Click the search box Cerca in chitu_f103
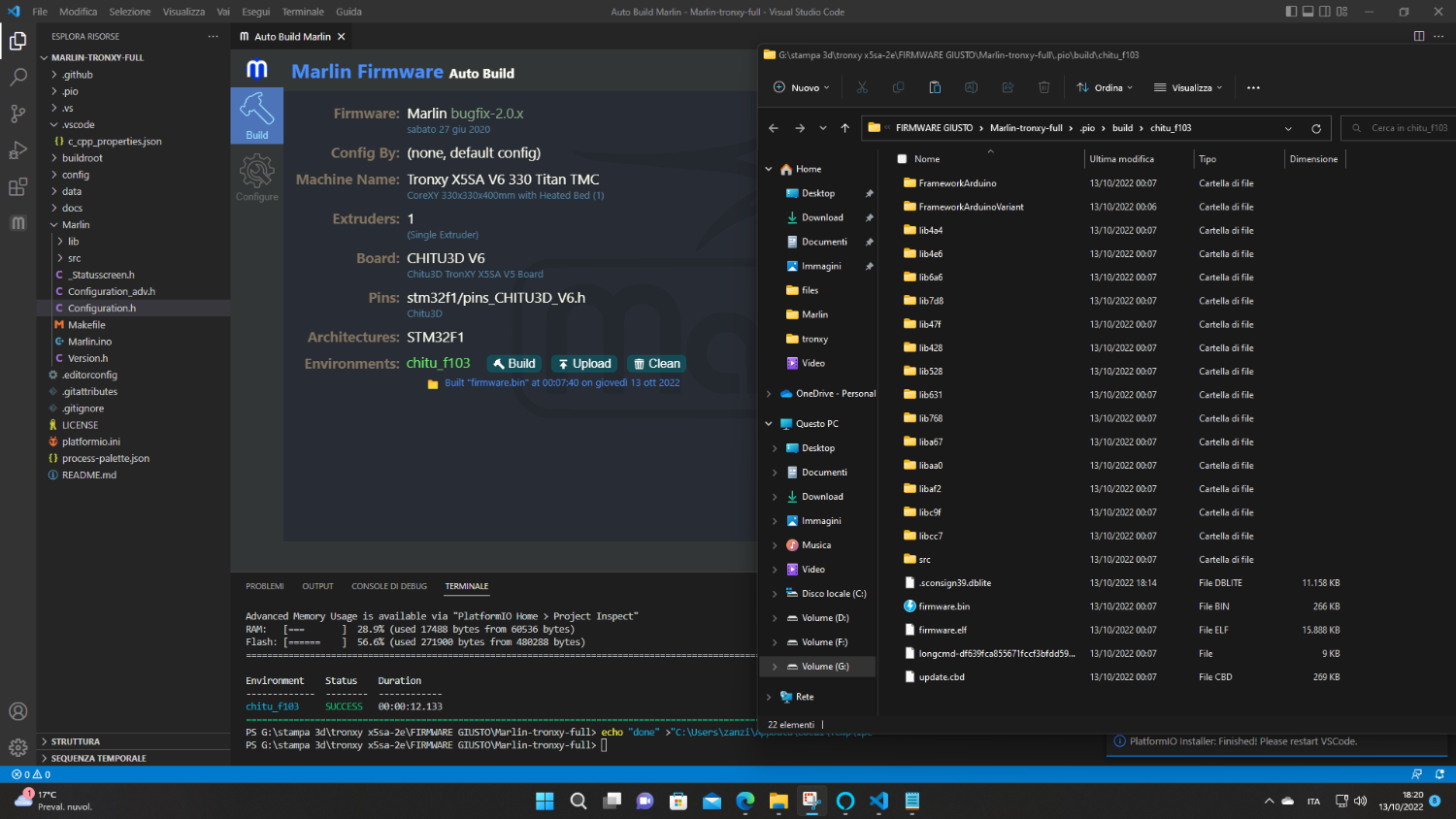Screen dimensions: 1456x819 coord(1398,128)
